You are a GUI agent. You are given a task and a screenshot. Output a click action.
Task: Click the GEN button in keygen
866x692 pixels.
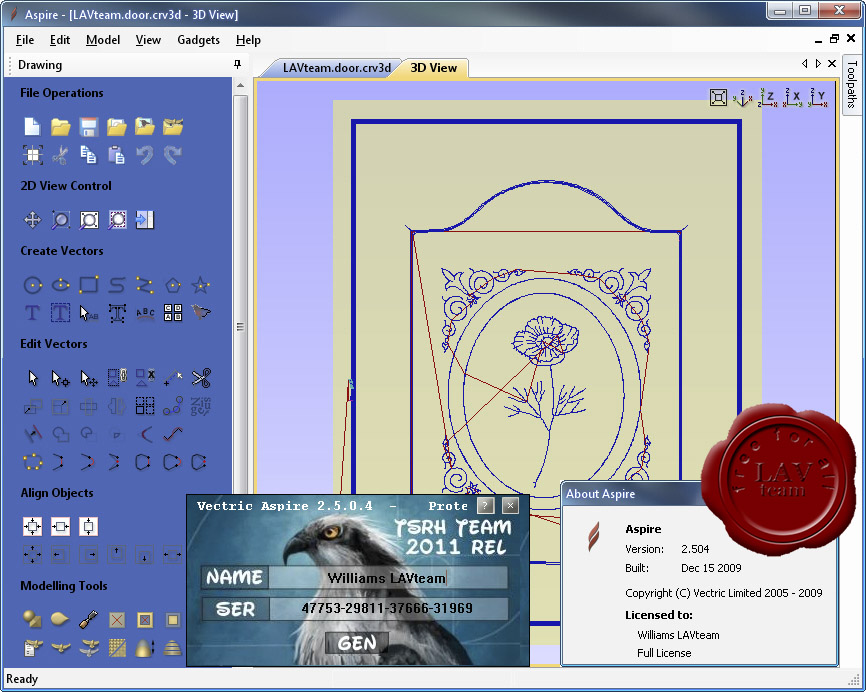(357, 643)
